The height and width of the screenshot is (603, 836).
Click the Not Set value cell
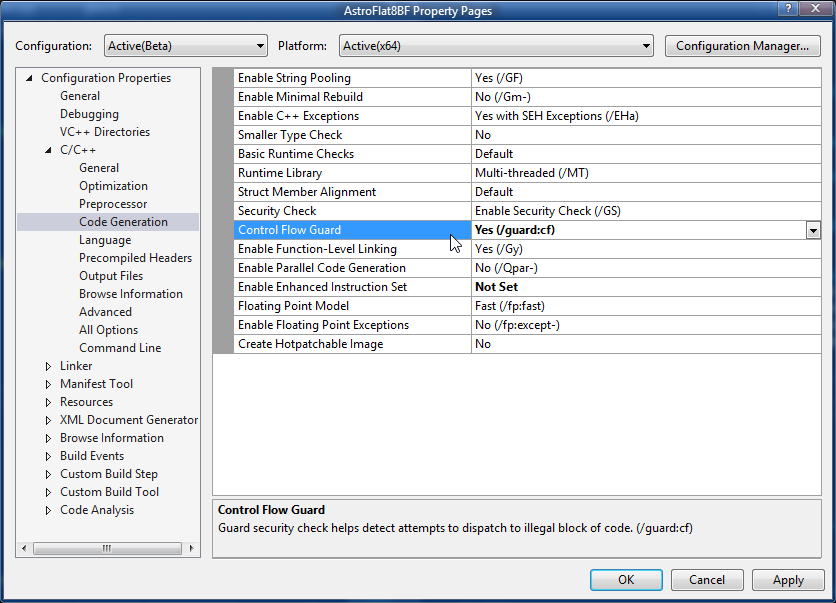pos(646,287)
